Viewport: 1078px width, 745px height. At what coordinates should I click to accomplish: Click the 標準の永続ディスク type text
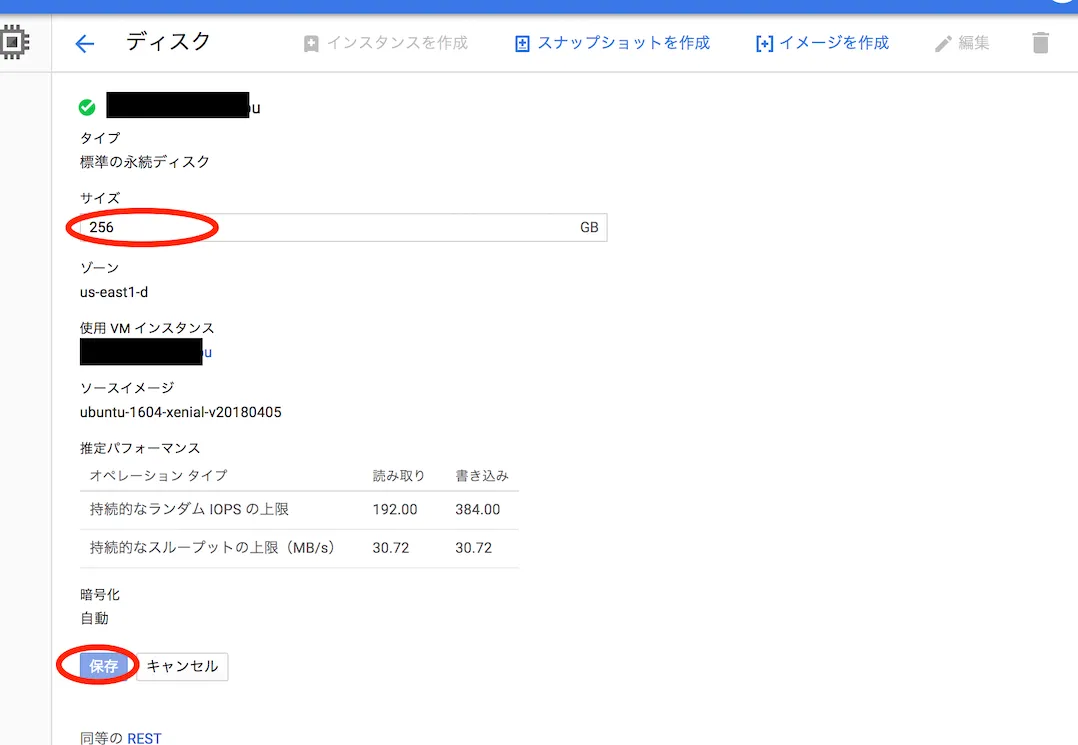[x=145, y=162]
